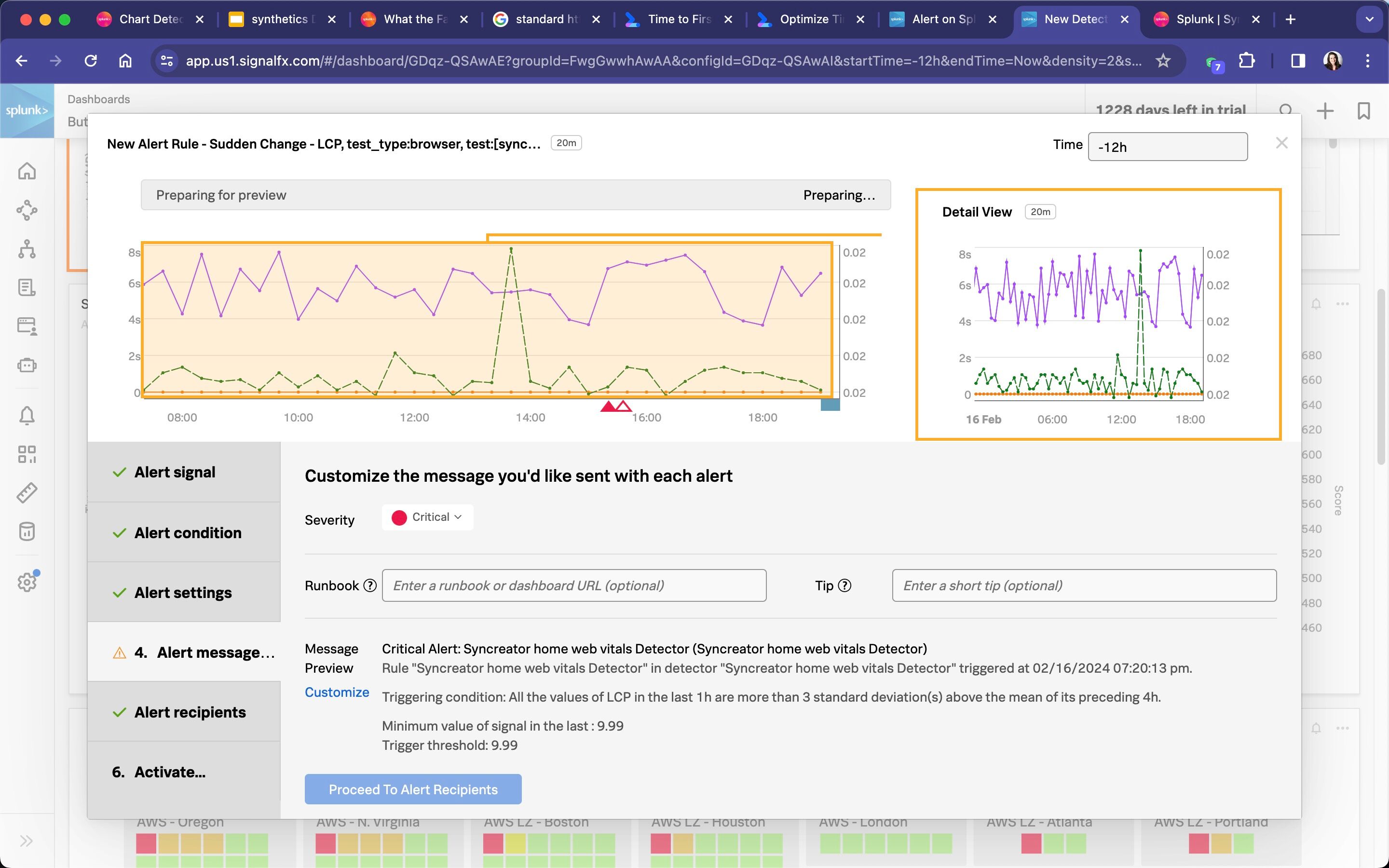Click the Tip help question mark icon

click(845, 585)
